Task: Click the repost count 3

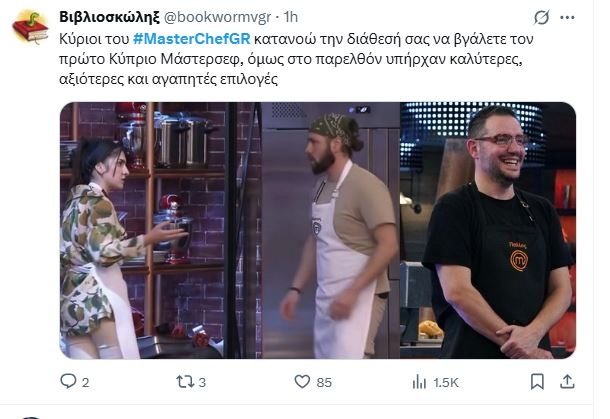Action: (x=202, y=383)
